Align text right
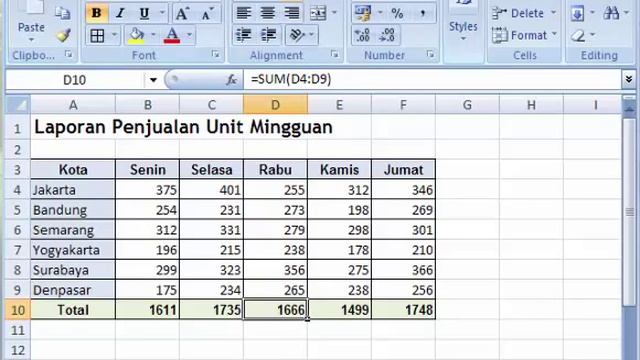The image size is (640, 360). pyautogui.click(x=291, y=13)
